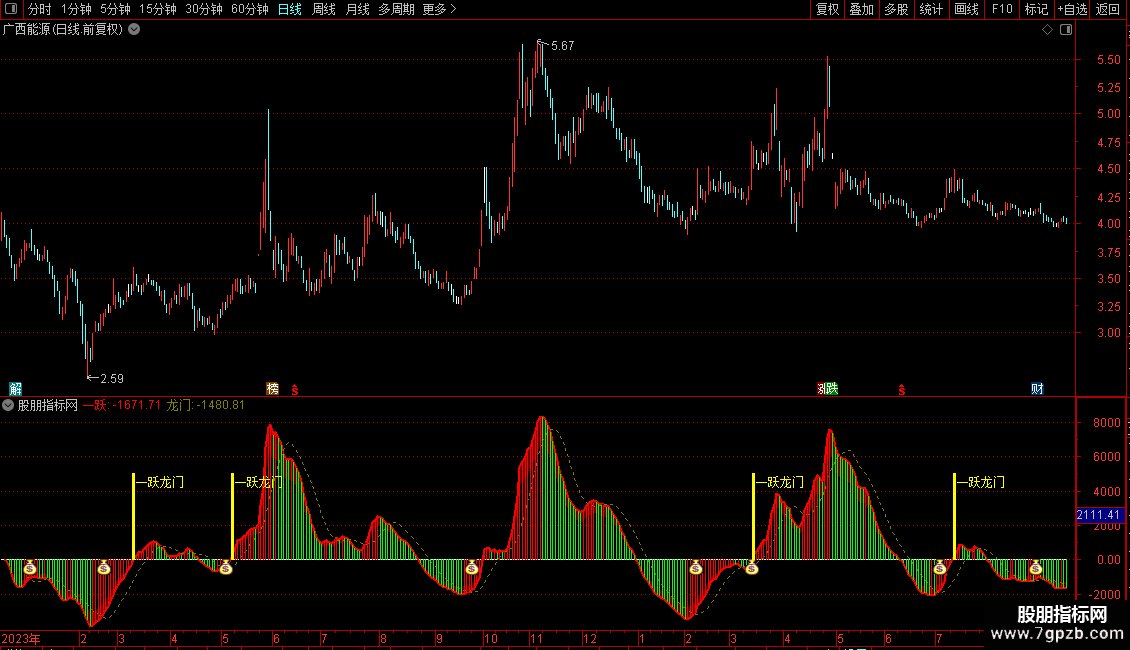Image resolution: width=1130 pixels, height=650 pixels.
Task: Add stock via +自选 button
Action: click(x=1072, y=9)
